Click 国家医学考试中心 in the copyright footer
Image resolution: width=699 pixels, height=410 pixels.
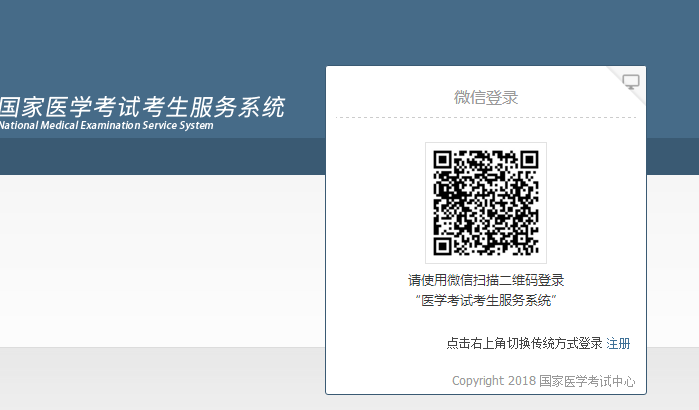(587, 381)
